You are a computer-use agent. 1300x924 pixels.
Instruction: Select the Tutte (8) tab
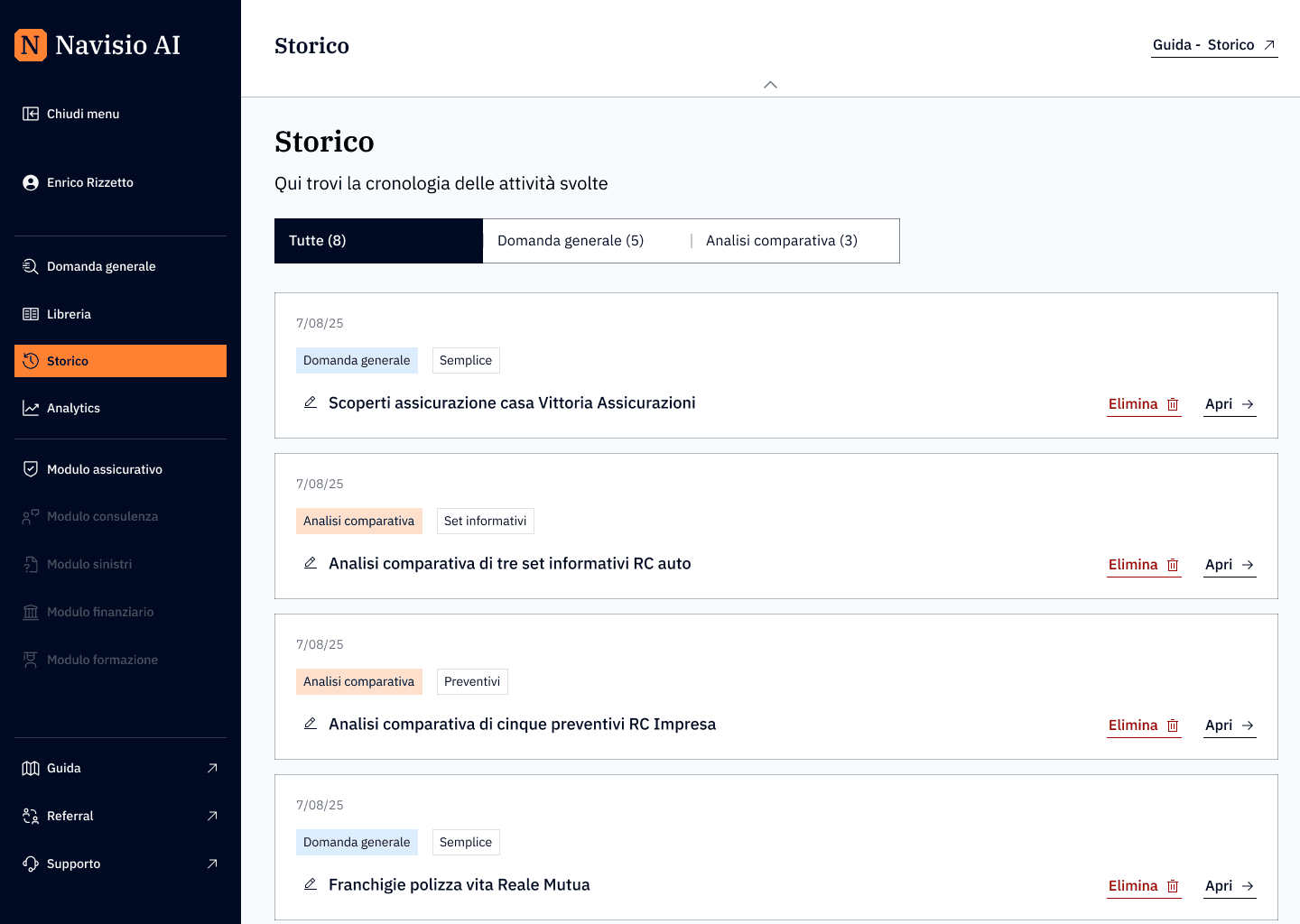coord(378,241)
